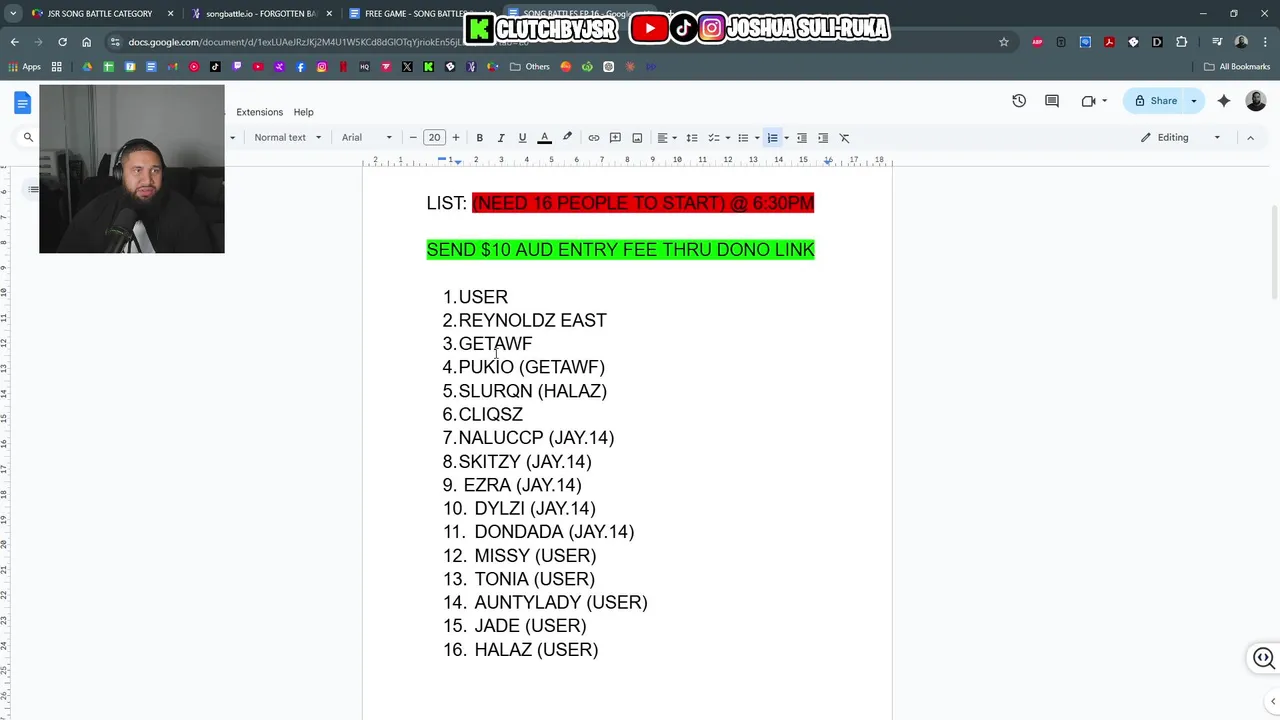Open the version history clock icon
The image size is (1280, 720).
1019,101
